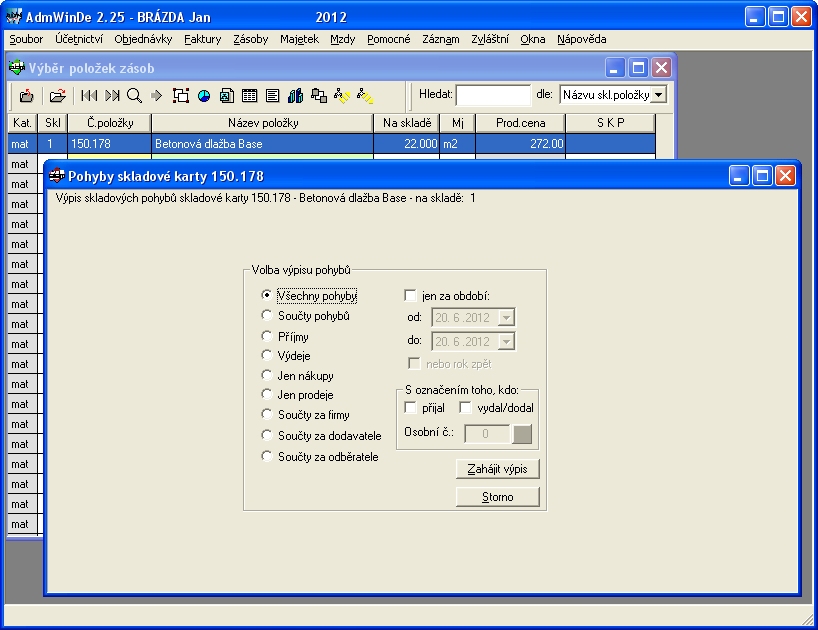Viewport: 818px width, 630px height.
Task: Open the Okna menu
Action: [x=532, y=39]
